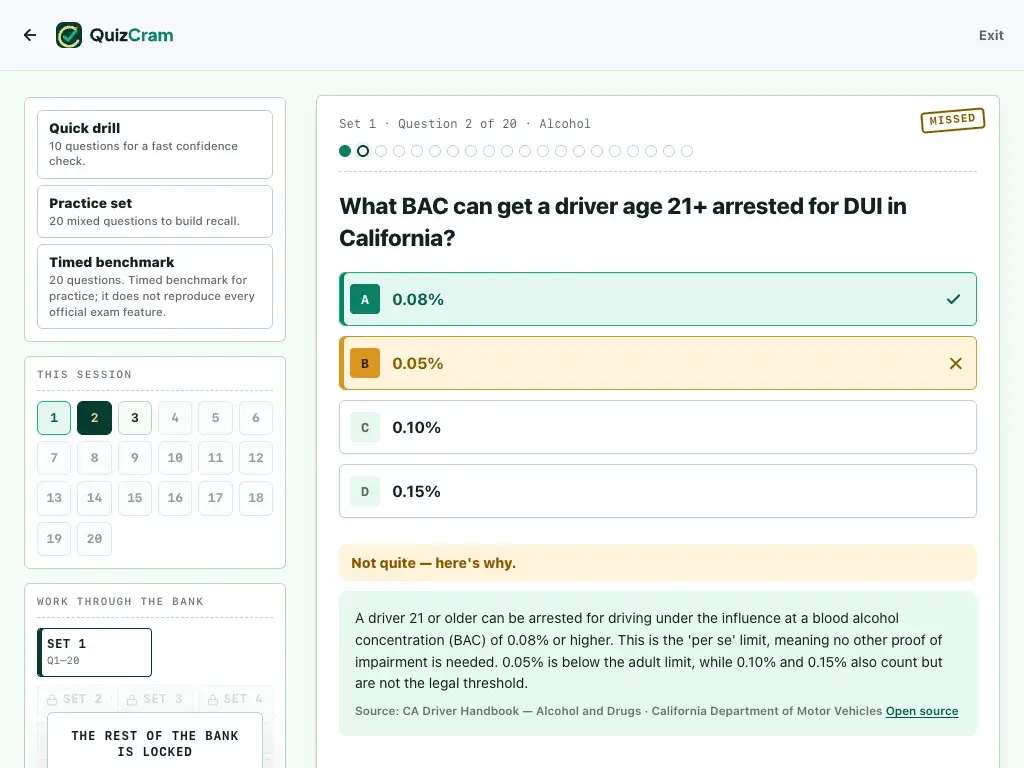
Task: Open Set 1 Q1–20 in the bank
Action: pyautogui.click(x=95, y=652)
